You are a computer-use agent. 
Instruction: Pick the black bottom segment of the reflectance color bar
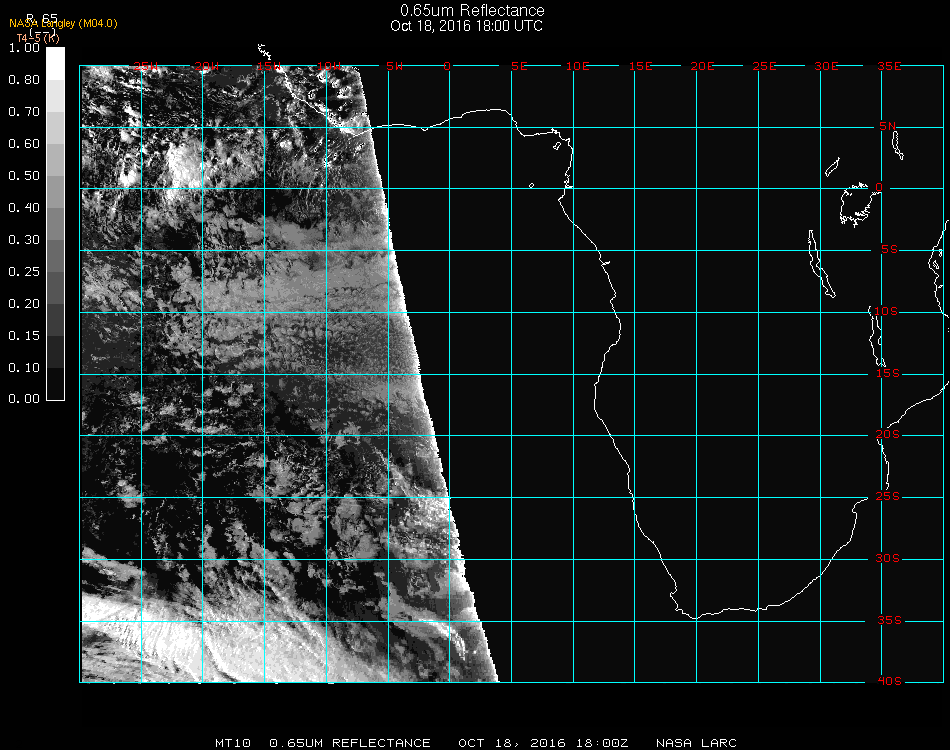55,383
